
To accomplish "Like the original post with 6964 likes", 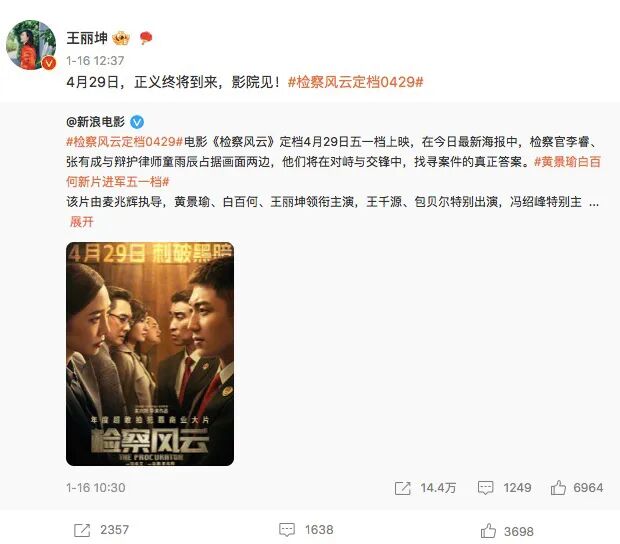I will tap(558, 488).
